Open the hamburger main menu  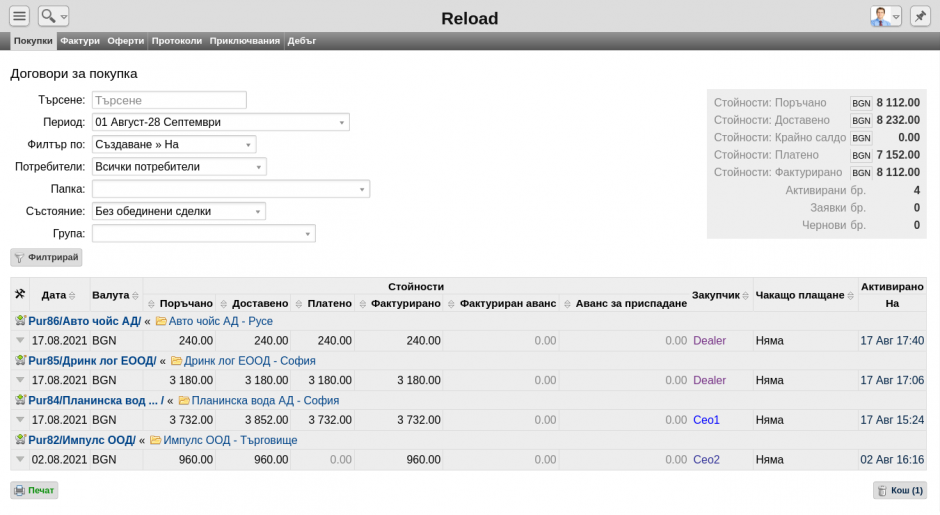[20, 16]
